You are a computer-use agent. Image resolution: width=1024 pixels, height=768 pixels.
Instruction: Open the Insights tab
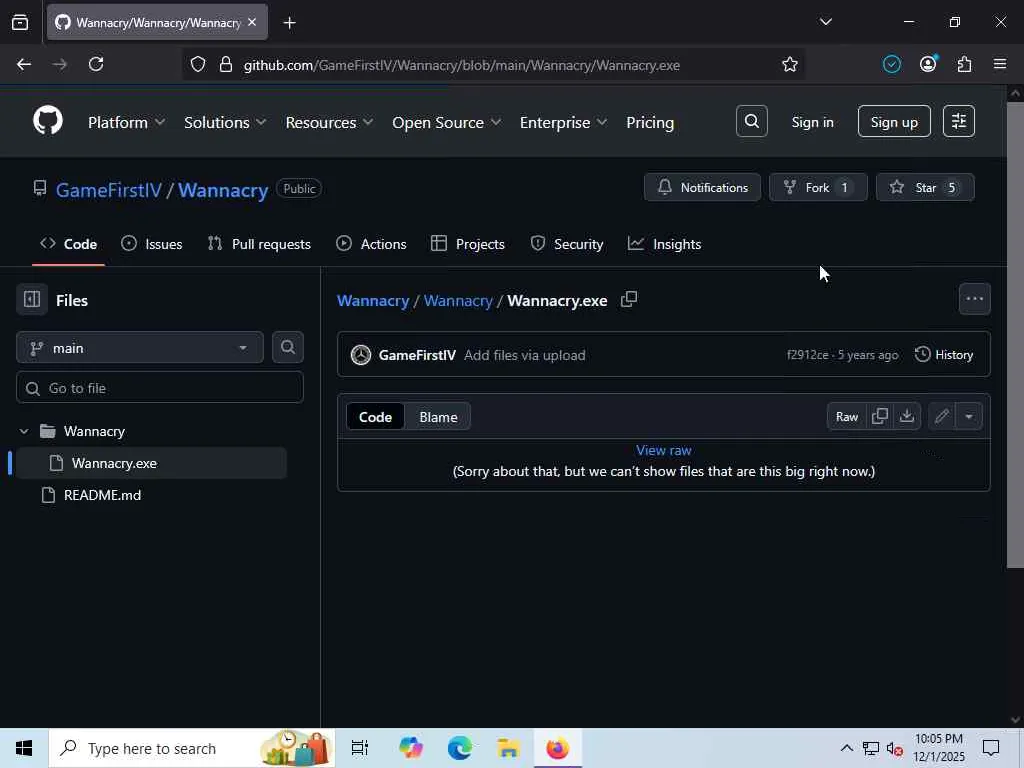[x=664, y=244]
